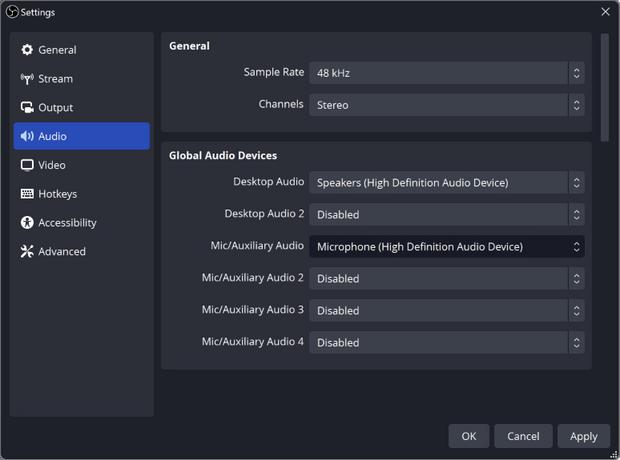Click the Video screen icon
This screenshot has width=620, height=460.
[x=27, y=165]
